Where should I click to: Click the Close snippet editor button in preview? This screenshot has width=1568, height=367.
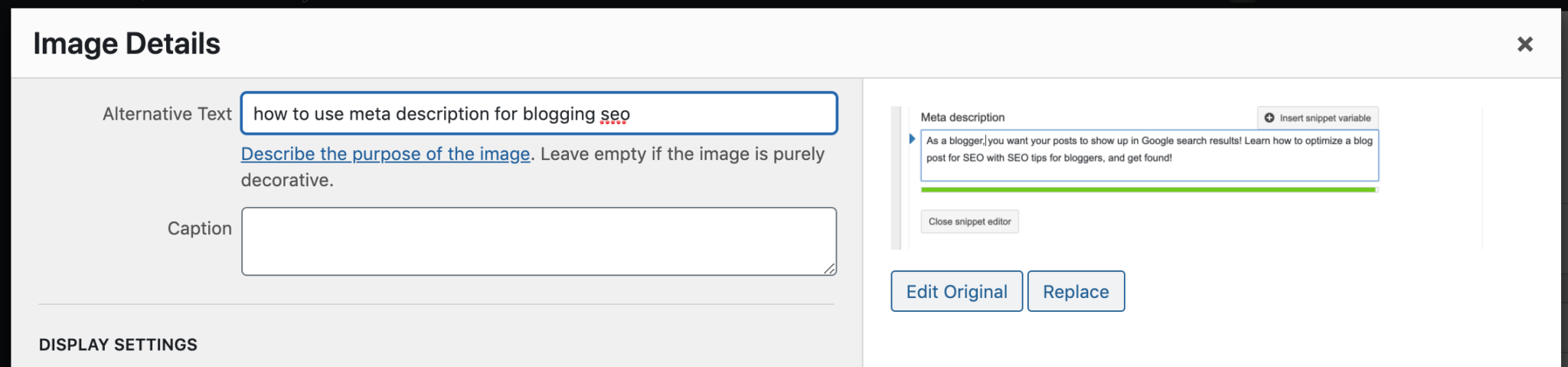coord(969,221)
